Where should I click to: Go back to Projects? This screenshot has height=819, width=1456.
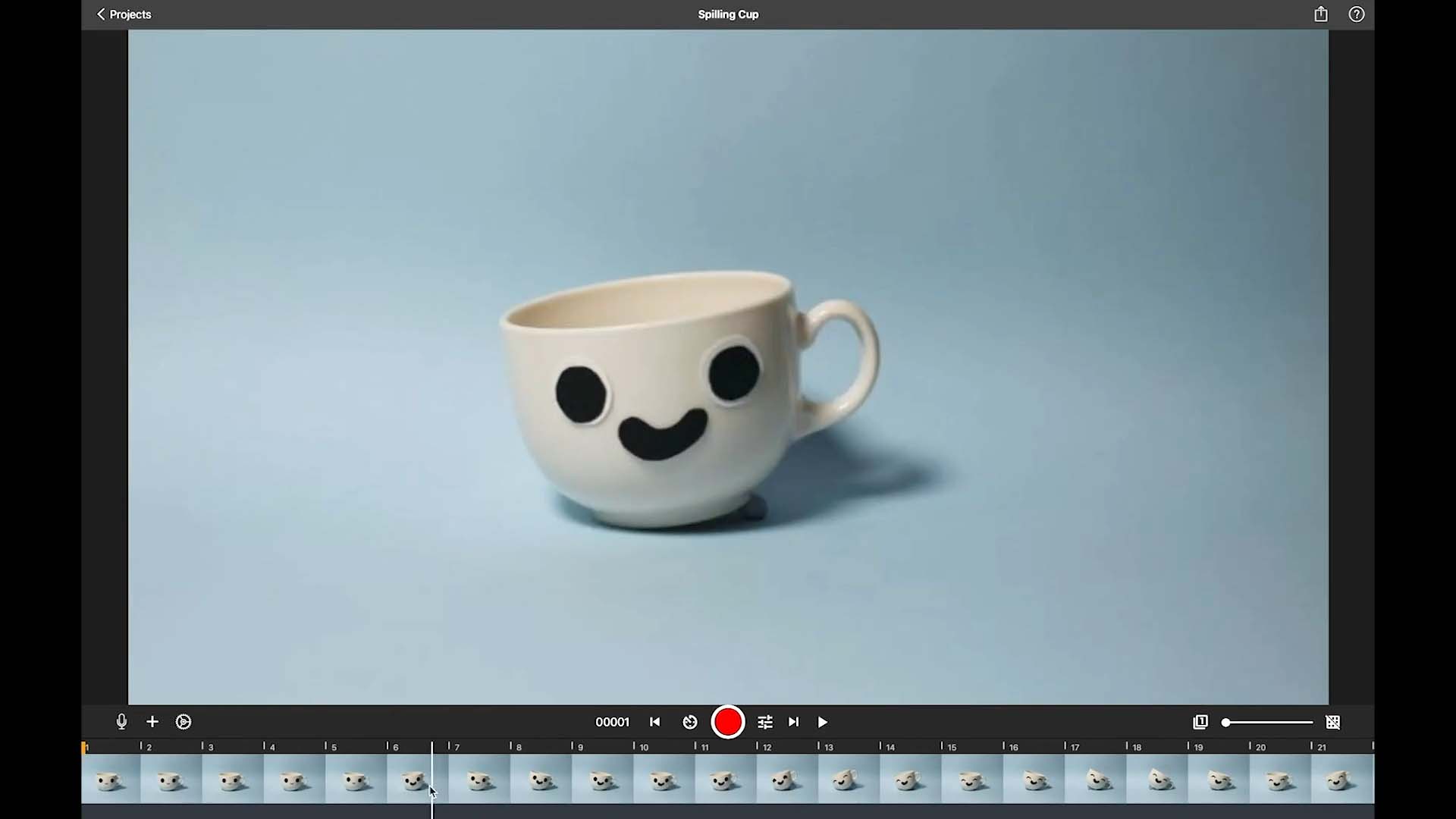pyautogui.click(x=124, y=14)
